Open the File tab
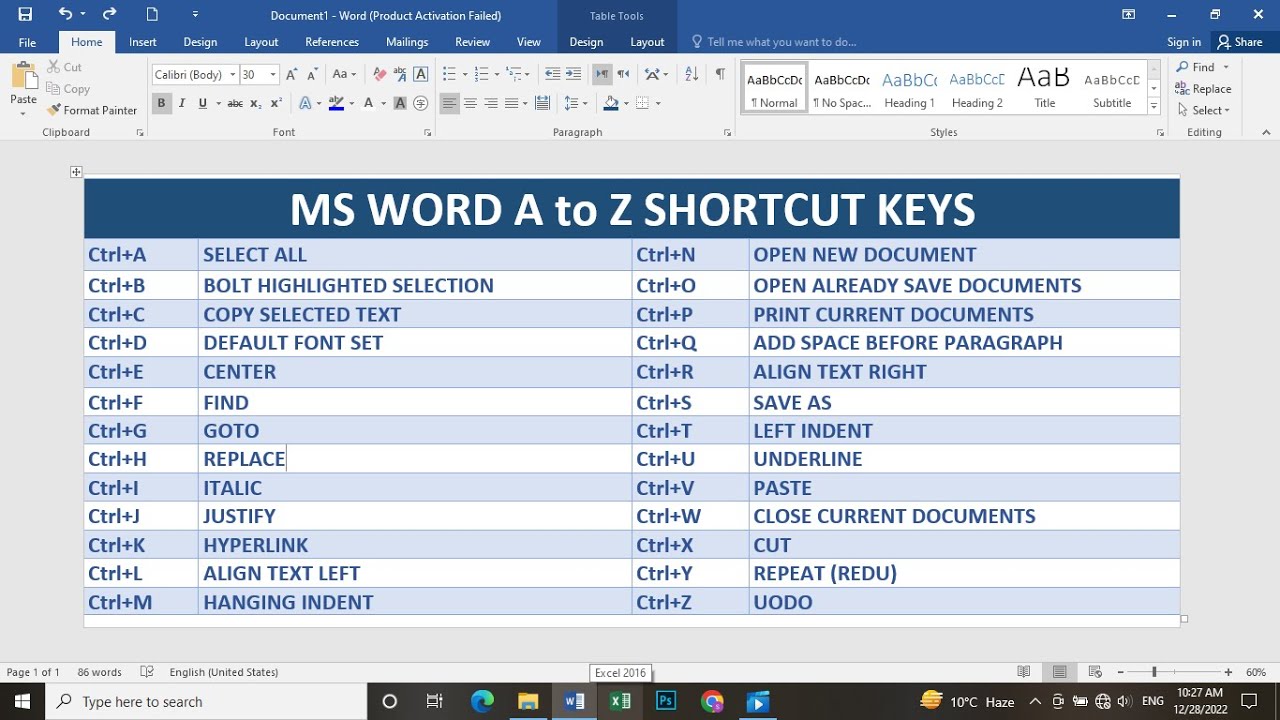 tap(27, 42)
